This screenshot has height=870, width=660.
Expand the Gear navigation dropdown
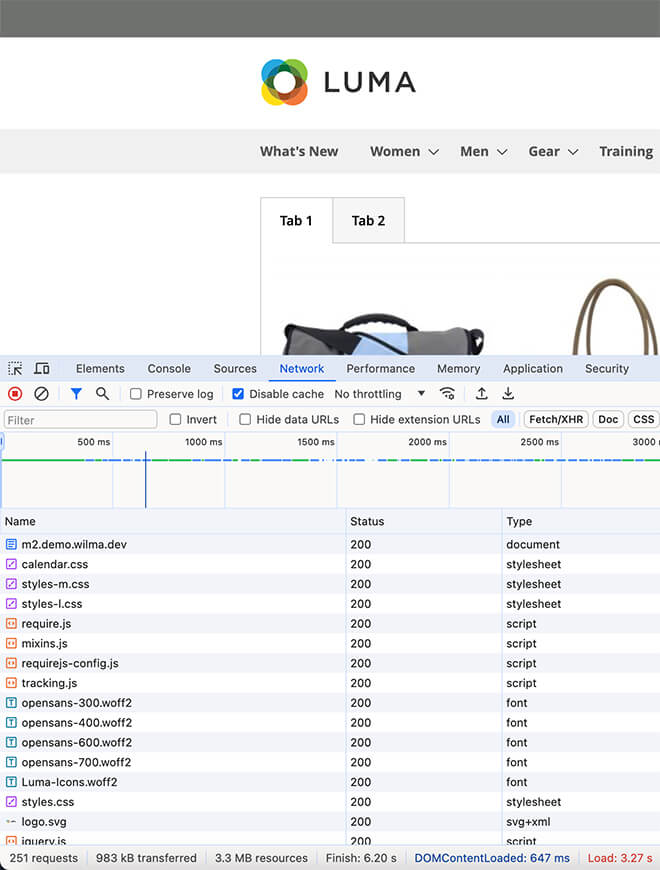553,152
